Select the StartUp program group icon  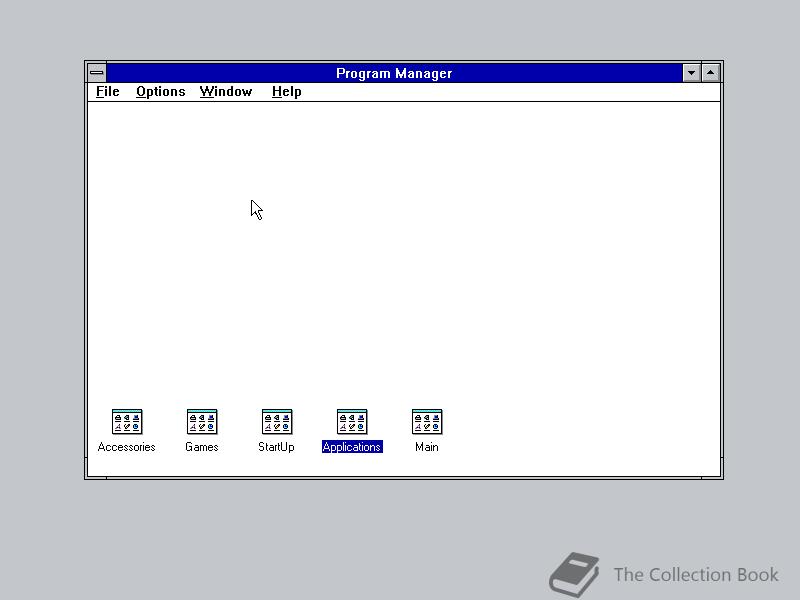coord(277,422)
